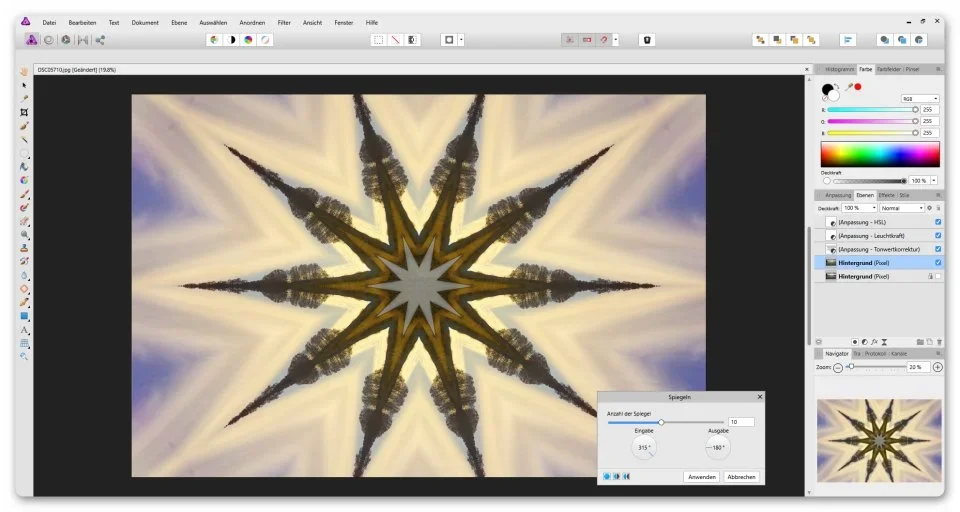The image size is (960, 512).
Task: Expand the Quick Mask dropdown arrow
Action: [x=462, y=40]
